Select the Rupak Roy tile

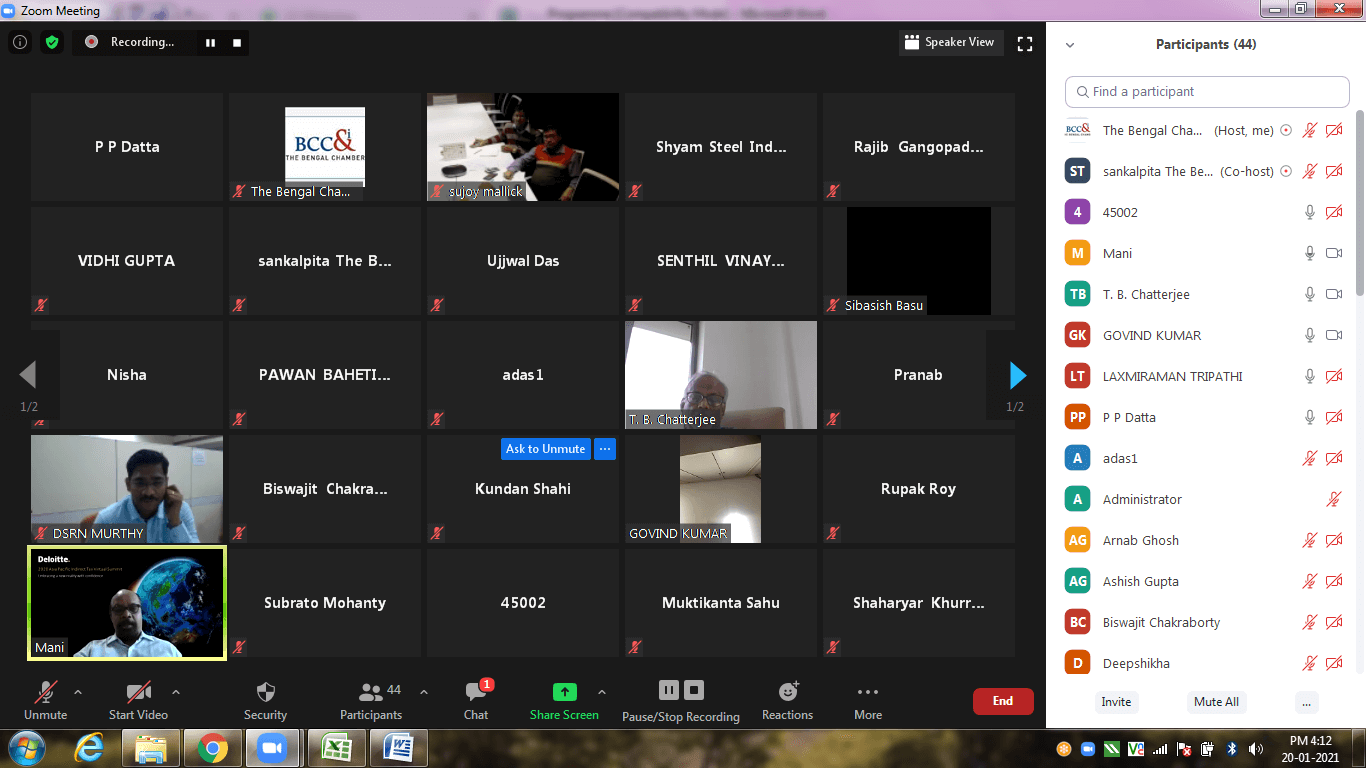pos(918,489)
